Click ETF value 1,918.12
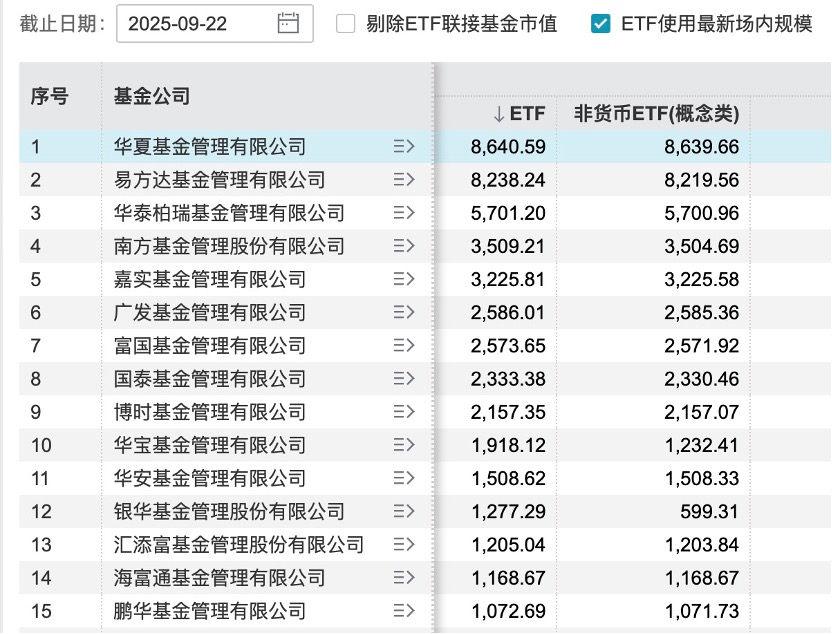The image size is (832, 634). 508,446
